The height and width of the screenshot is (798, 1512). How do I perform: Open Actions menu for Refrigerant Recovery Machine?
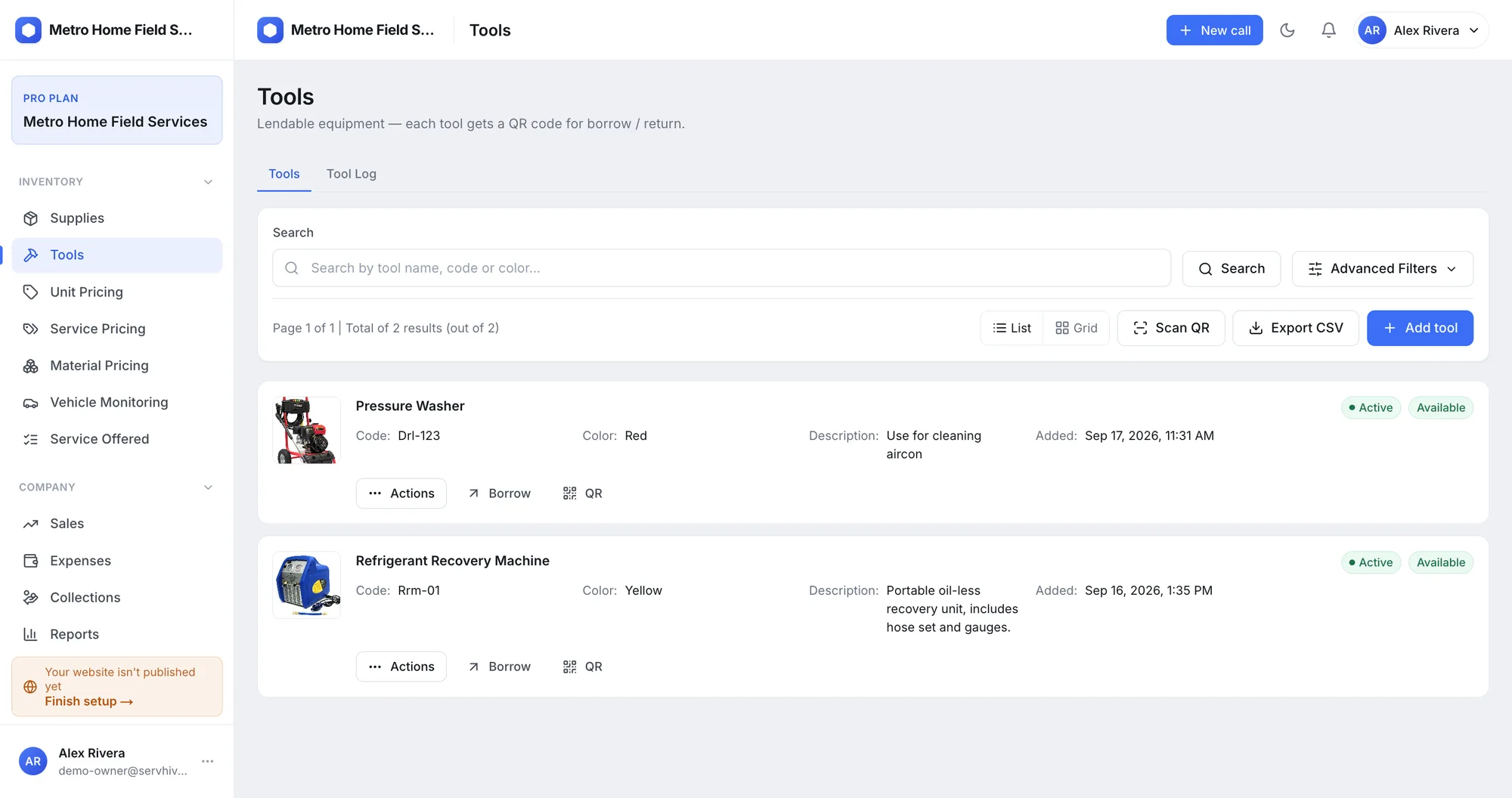point(401,667)
